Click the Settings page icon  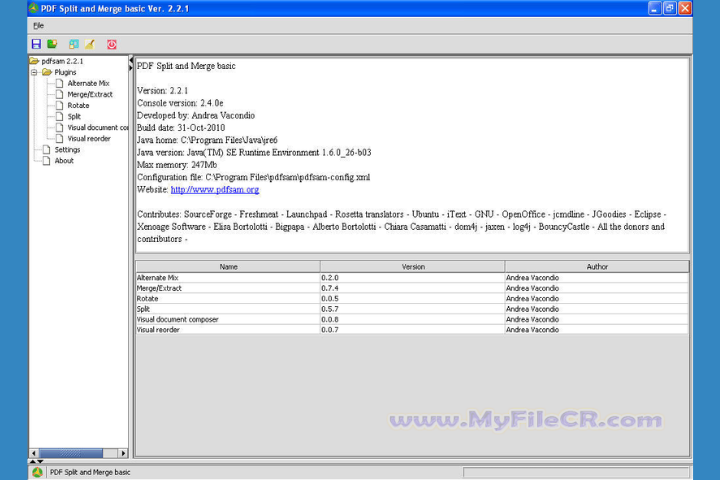46,149
